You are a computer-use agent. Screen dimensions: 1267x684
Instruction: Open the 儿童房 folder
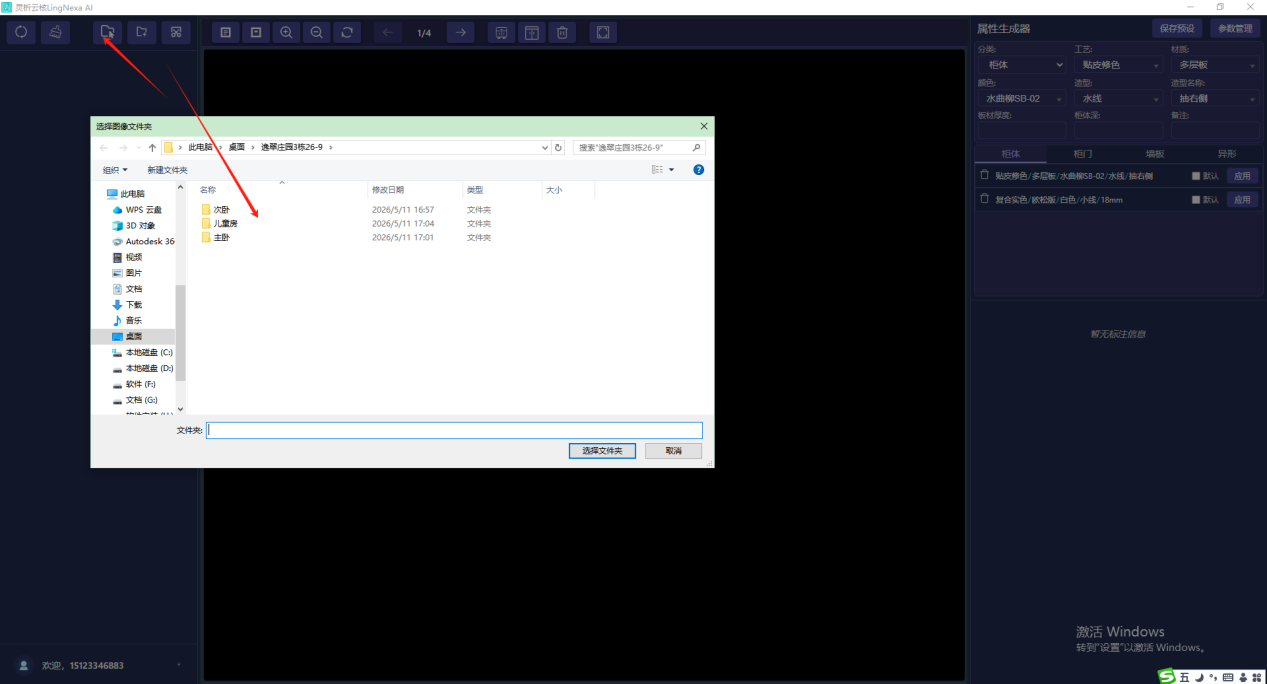(x=221, y=224)
